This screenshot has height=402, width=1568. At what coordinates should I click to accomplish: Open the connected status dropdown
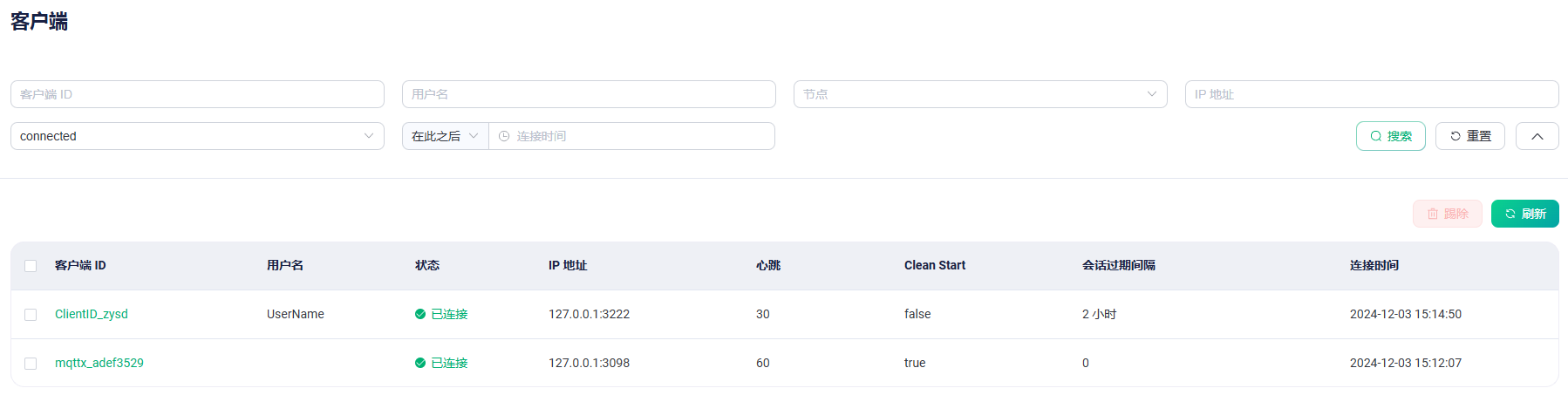(x=197, y=136)
